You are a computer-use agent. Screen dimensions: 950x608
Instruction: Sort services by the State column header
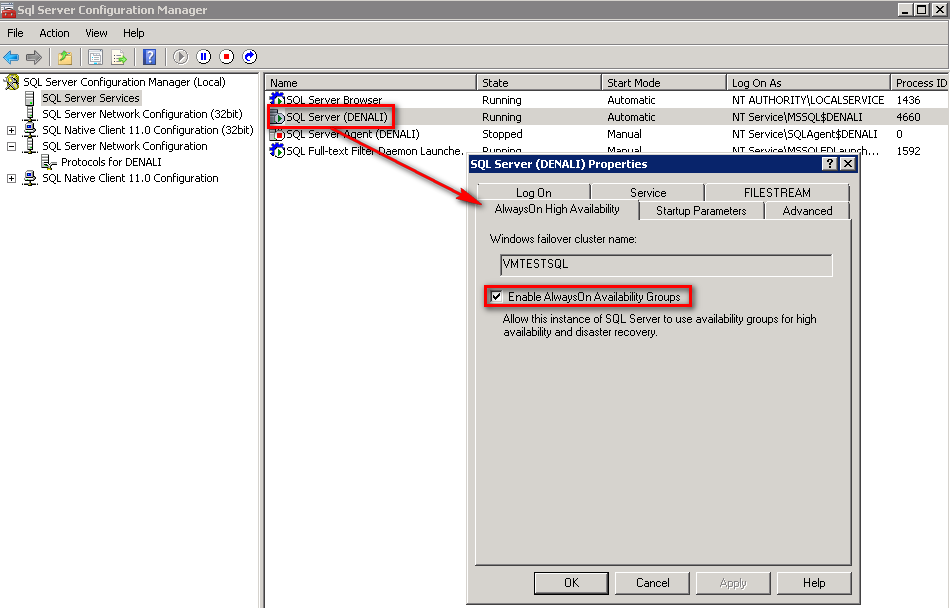538,83
